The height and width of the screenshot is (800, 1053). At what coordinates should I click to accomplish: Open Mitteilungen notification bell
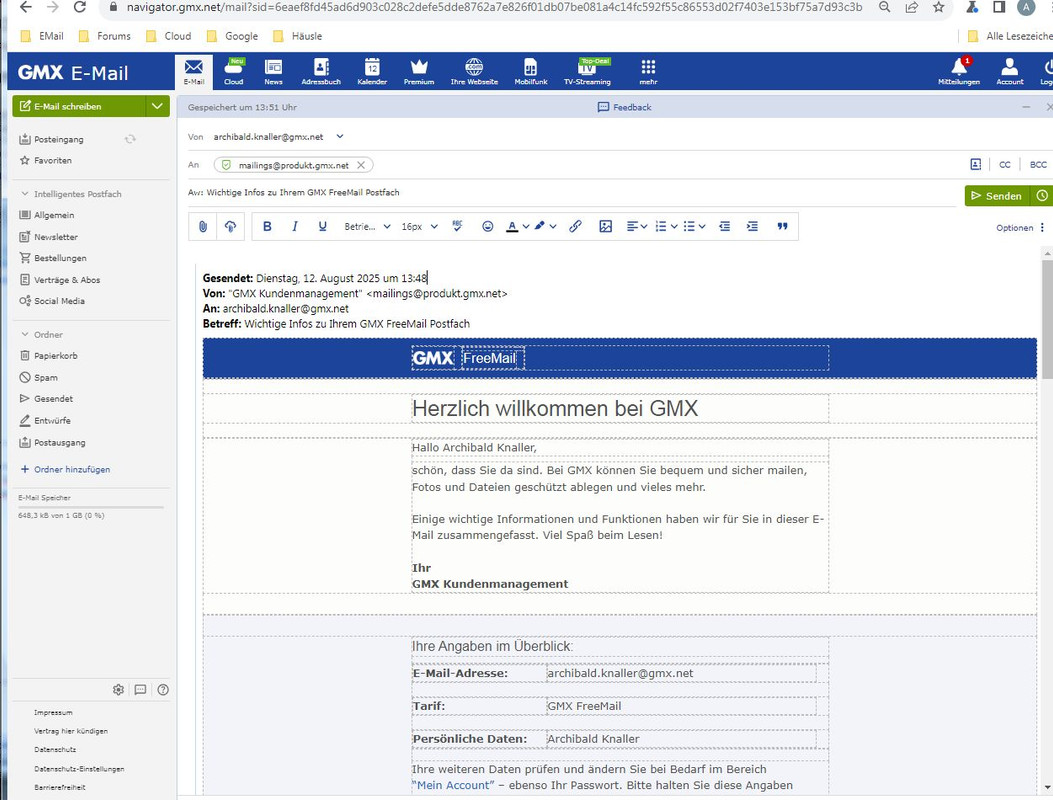point(959,71)
